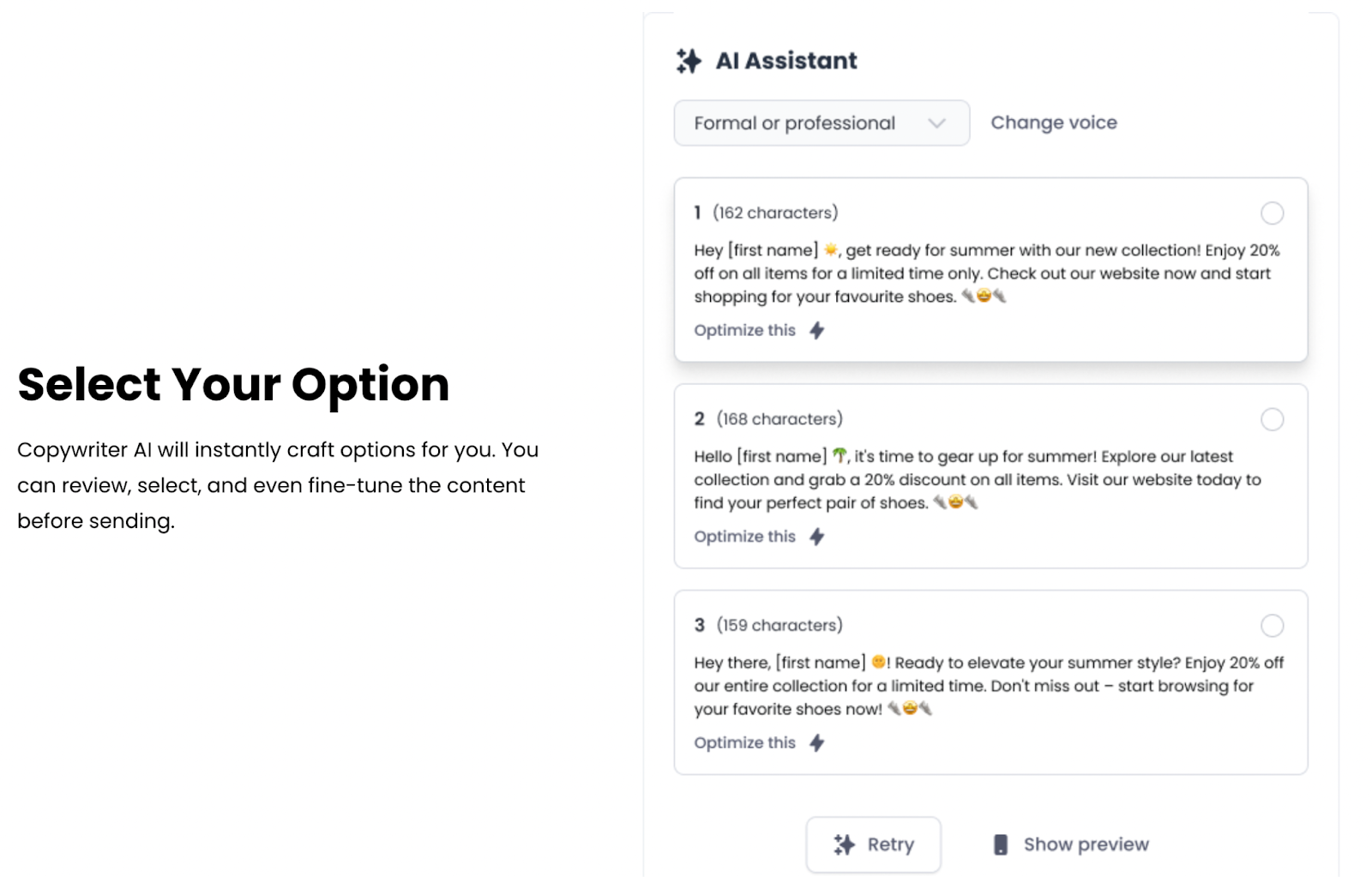Image resolution: width=1372 pixels, height=877 pixels.
Task: Click Optimize this under option 3
Action: coord(744,742)
